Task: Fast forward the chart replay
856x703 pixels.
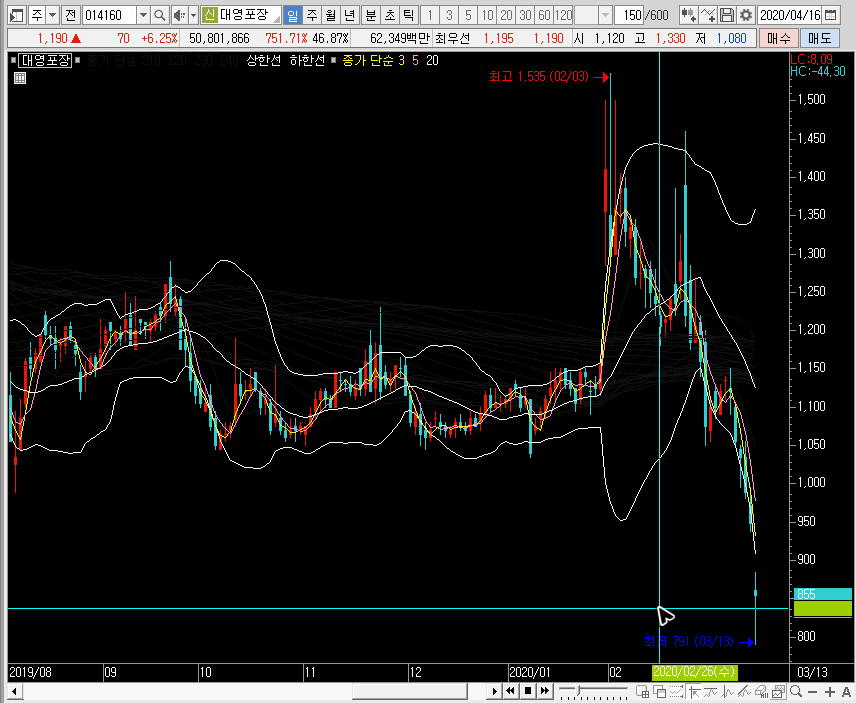Action: [545, 691]
